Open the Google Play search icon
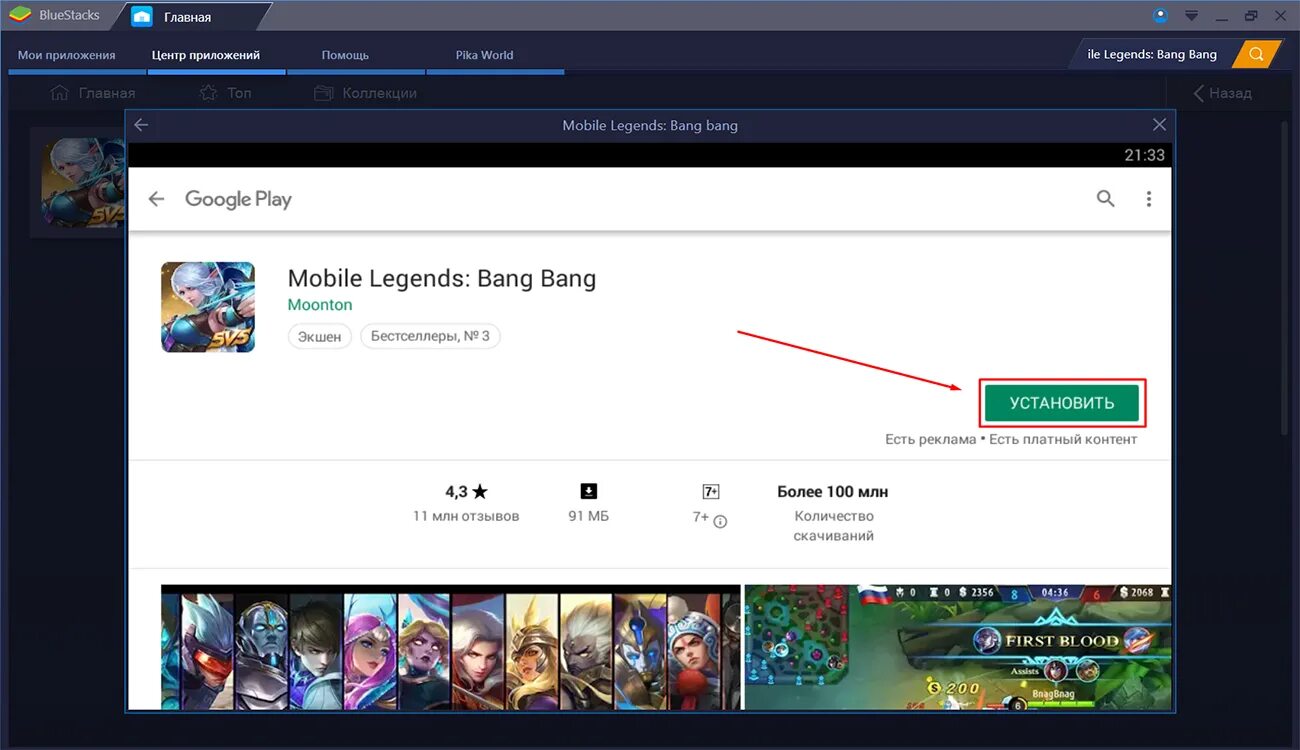 (1105, 198)
